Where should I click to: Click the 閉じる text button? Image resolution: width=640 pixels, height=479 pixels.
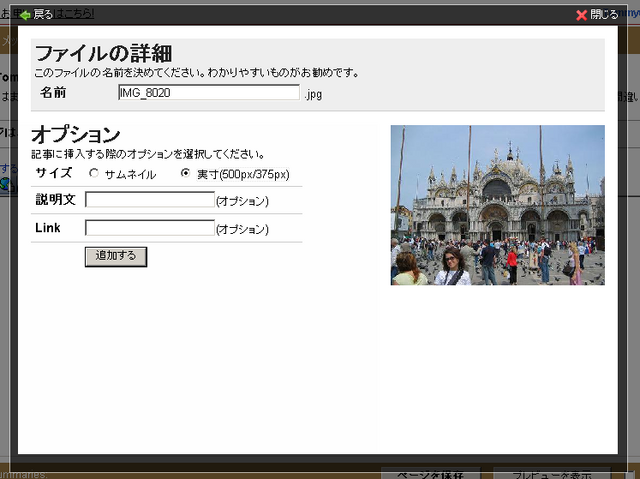(604, 15)
